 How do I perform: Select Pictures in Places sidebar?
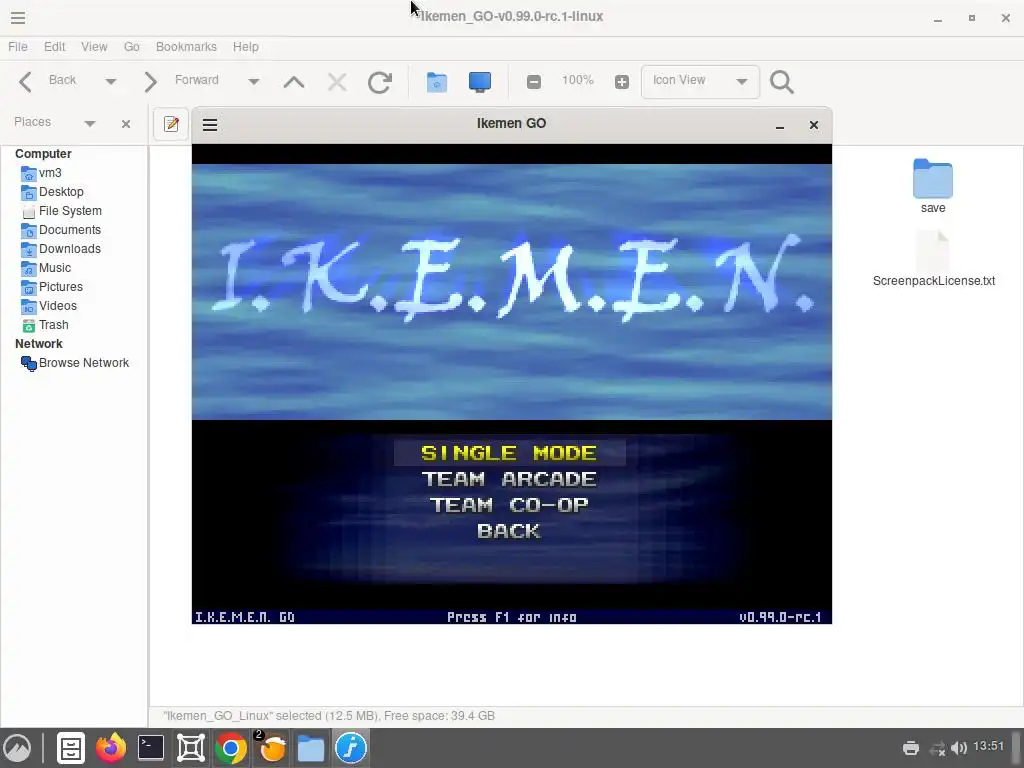click(52, 287)
